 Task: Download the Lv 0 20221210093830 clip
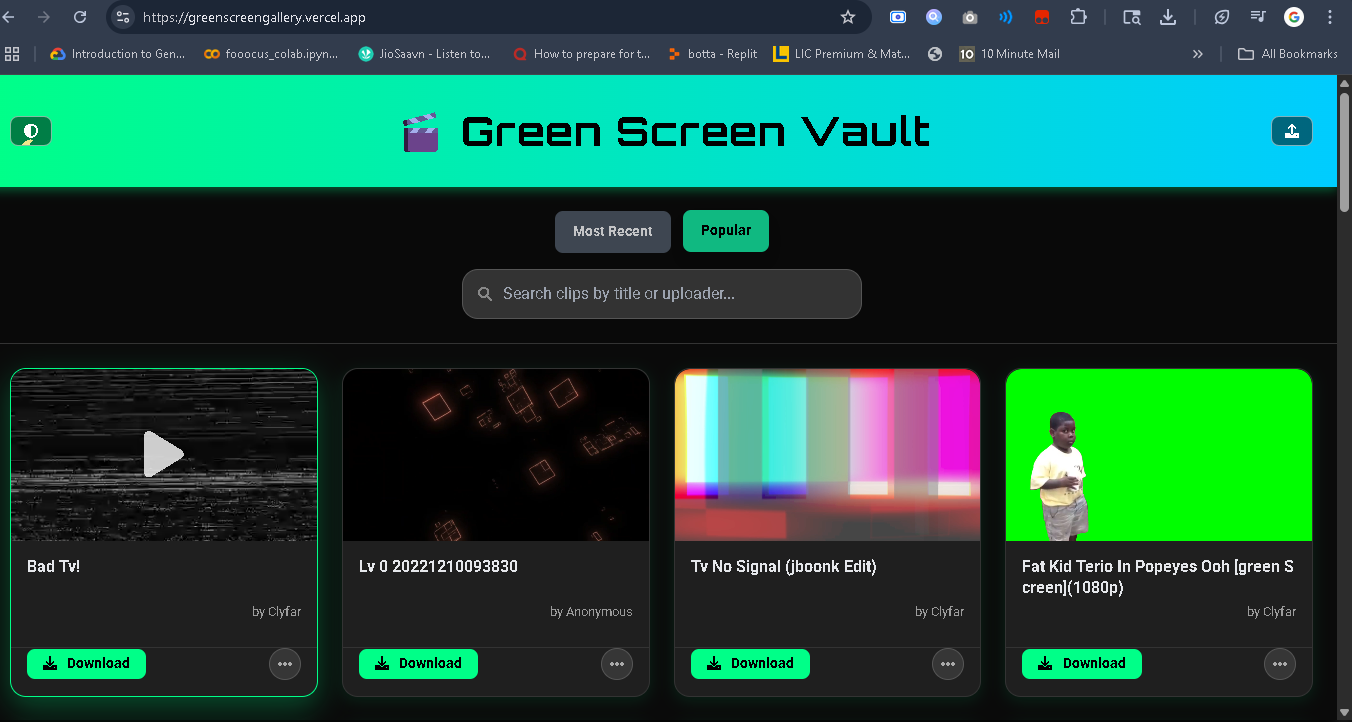418,663
